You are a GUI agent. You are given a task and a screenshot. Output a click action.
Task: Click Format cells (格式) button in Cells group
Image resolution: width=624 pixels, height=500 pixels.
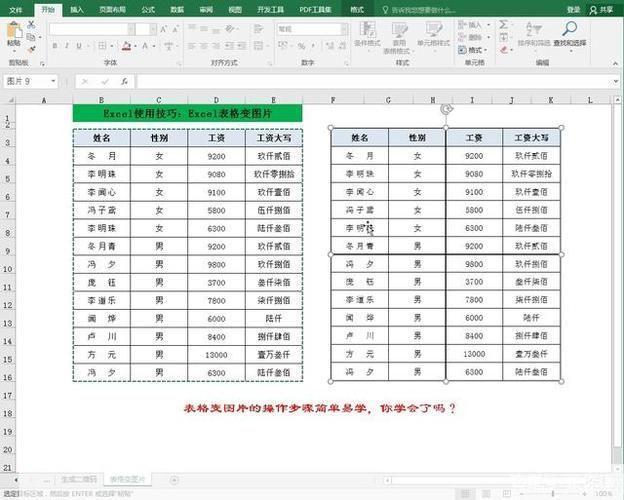coord(474,50)
